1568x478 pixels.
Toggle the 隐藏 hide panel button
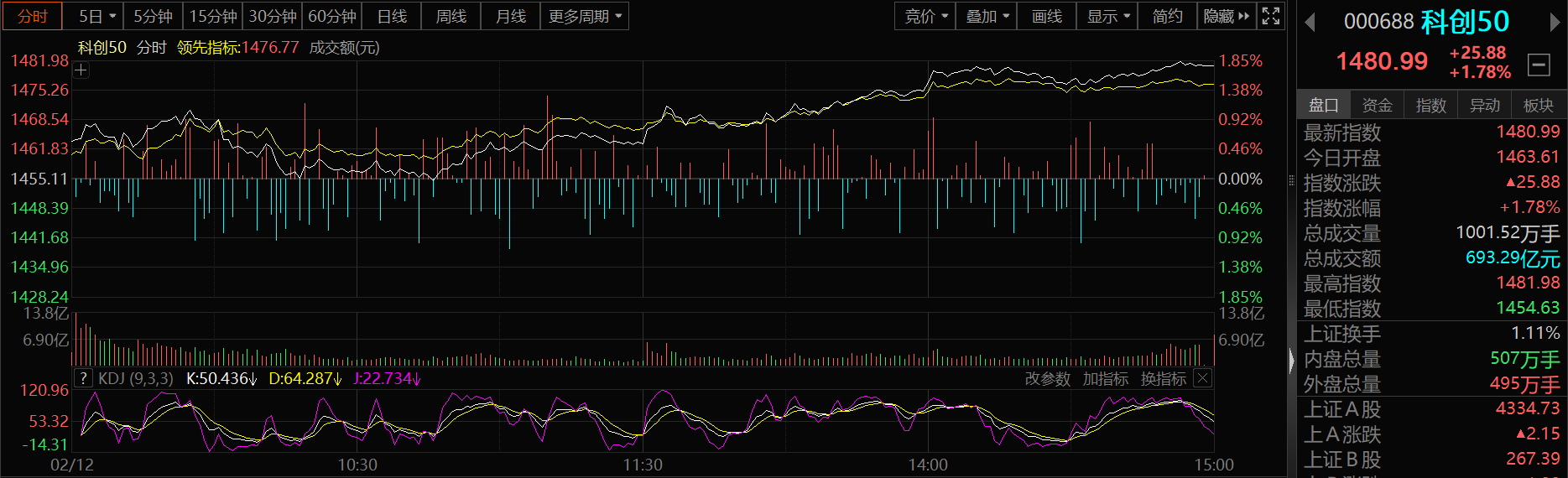pyautogui.click(x=1226, y=16)
